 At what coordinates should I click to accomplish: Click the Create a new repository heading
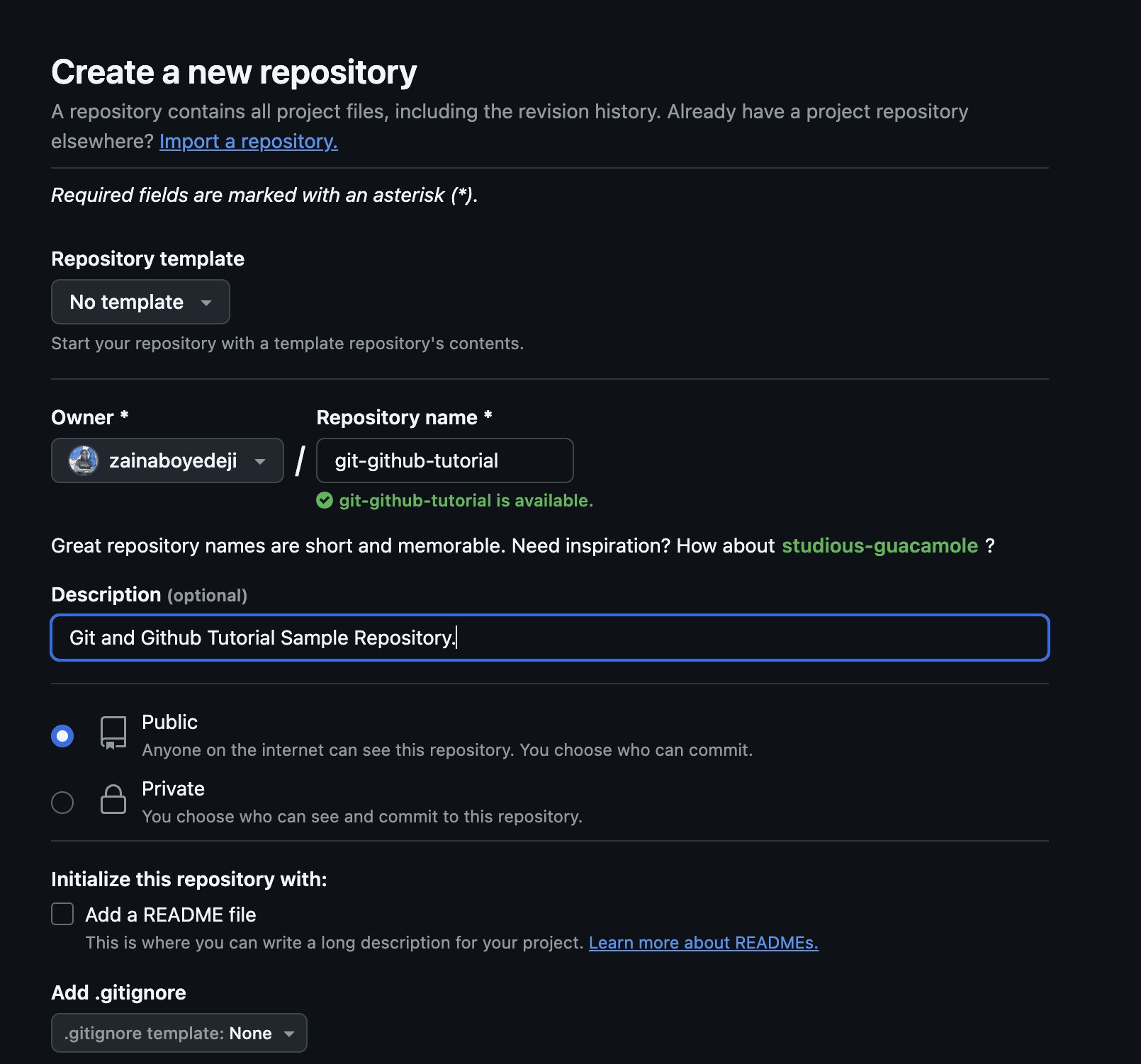tap(234, 72)
